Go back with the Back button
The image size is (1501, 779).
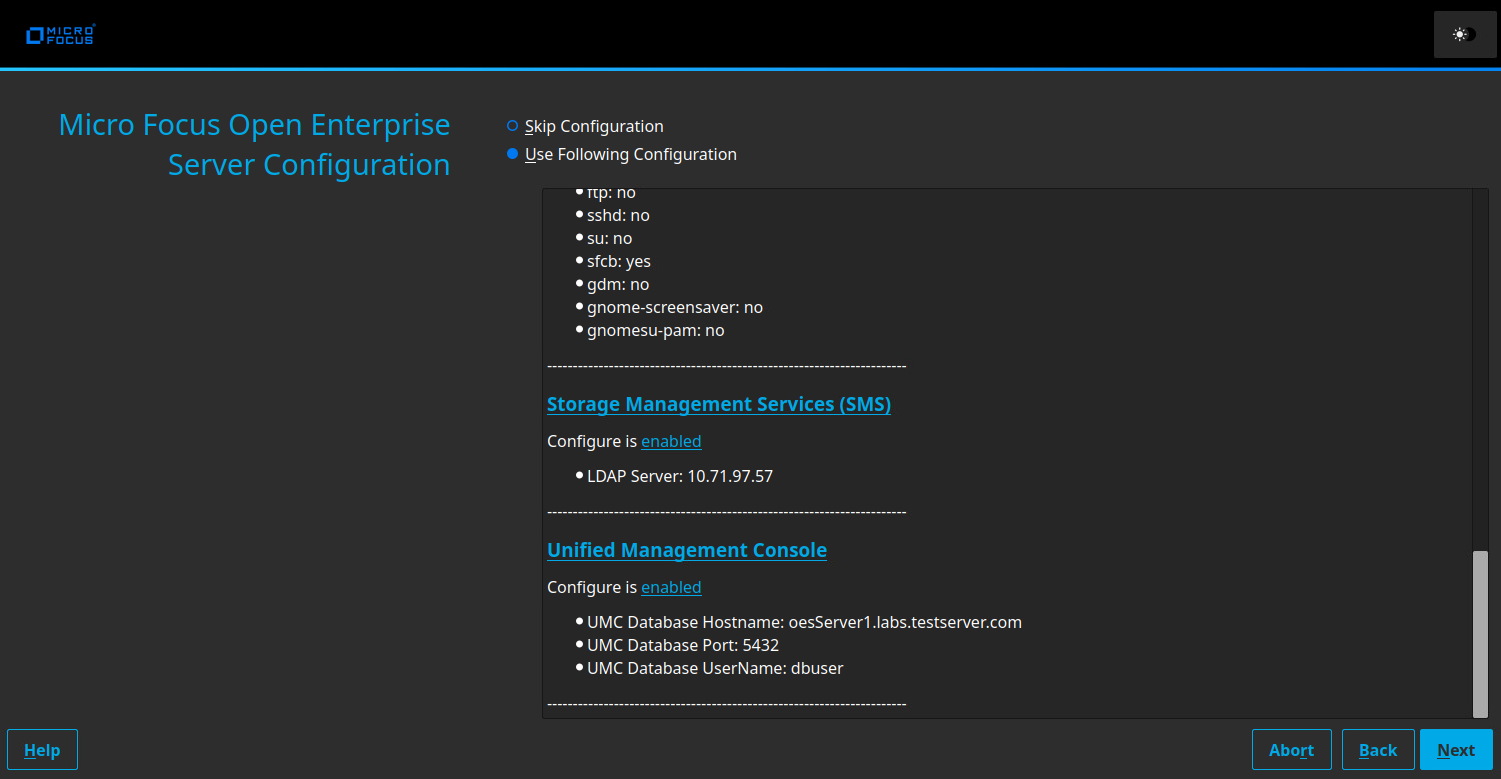click(x=1377, y=750)
